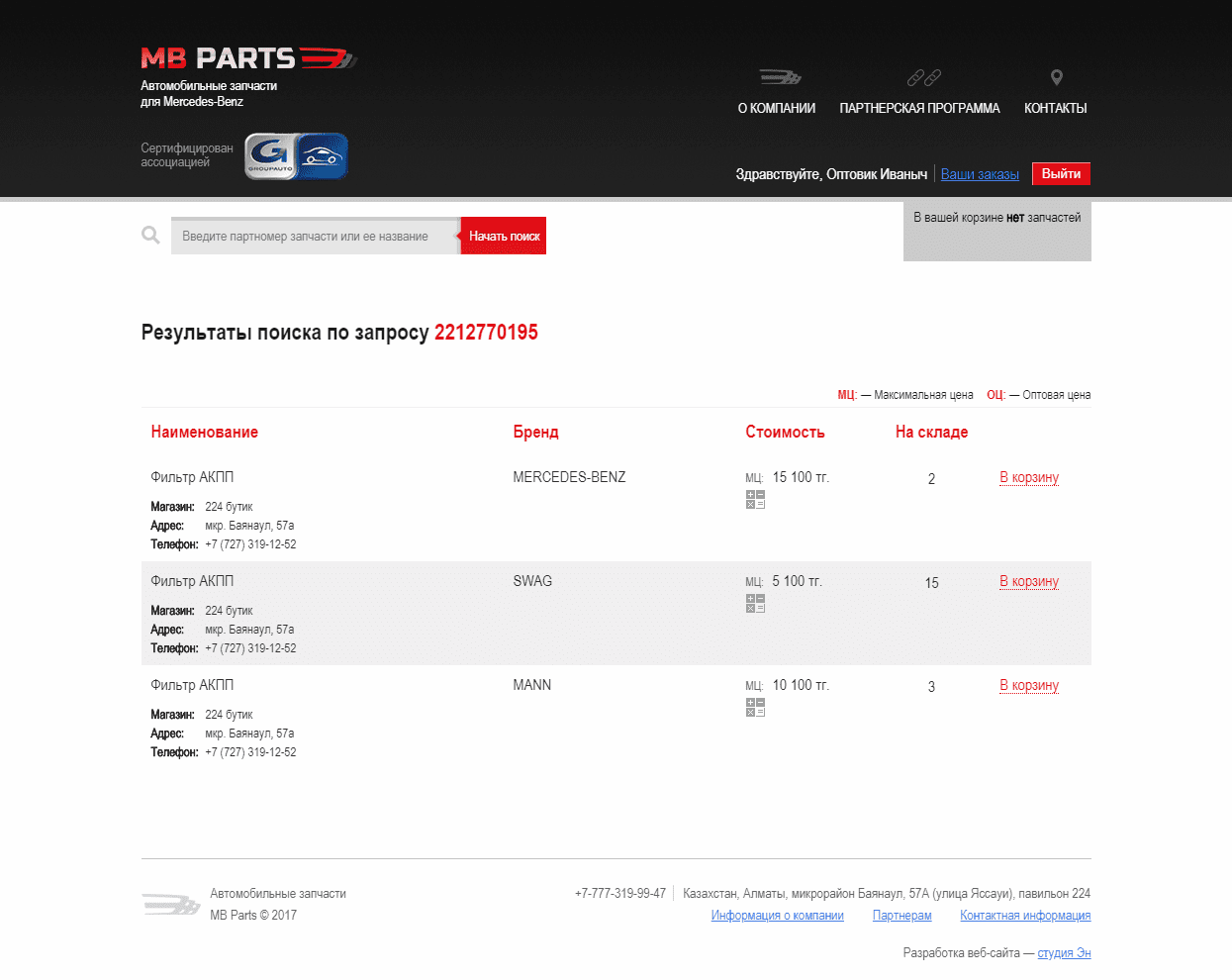Image resolution: width=1232 pixels, height=980 pixels.
Task: Click the map pin icon above Контакты
Action: tap(1057, 77)
